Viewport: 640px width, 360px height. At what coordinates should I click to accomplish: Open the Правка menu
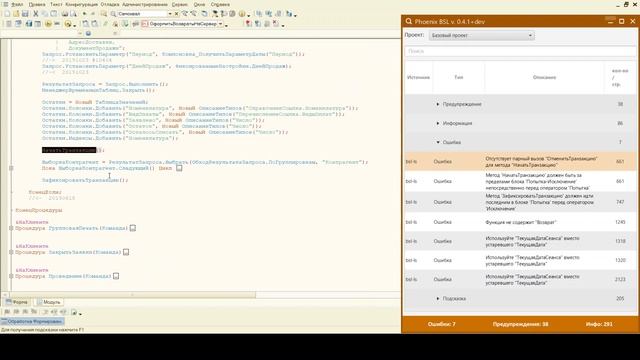click(x=37, y=4)
